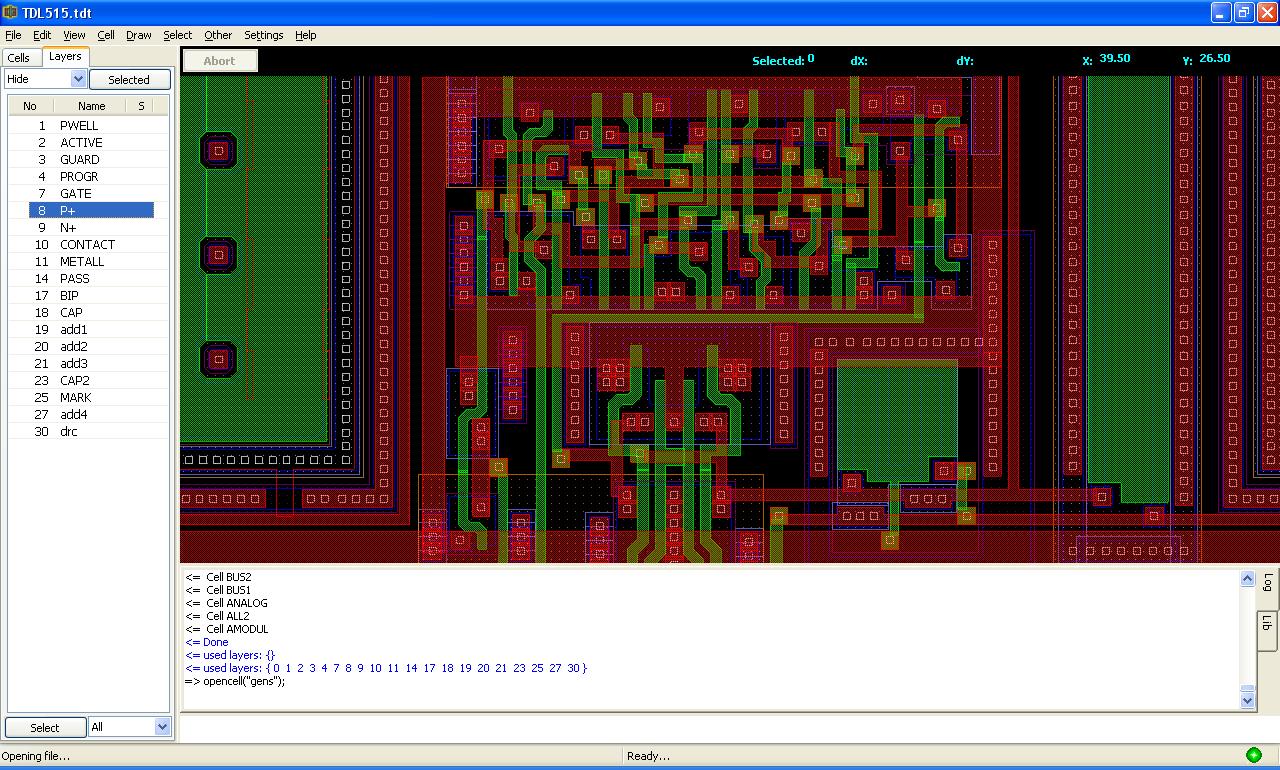Viewport: 1280px width, 770px height.
Task: Open the Select menu
Action: [178, 35]
